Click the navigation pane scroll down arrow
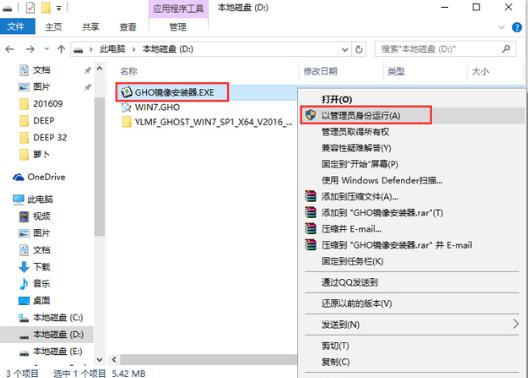Screen dimensions: 528x378 pyautogui.click(x=100, y=359)
